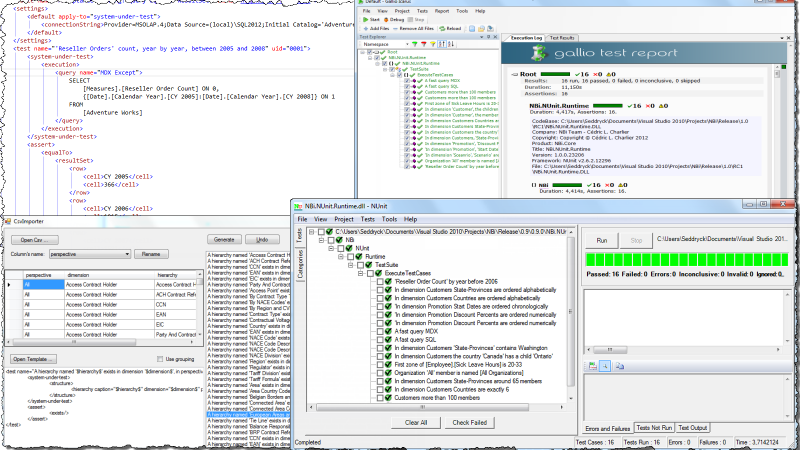Click the sort descending icon in Test Explorer

pos(451,44)
